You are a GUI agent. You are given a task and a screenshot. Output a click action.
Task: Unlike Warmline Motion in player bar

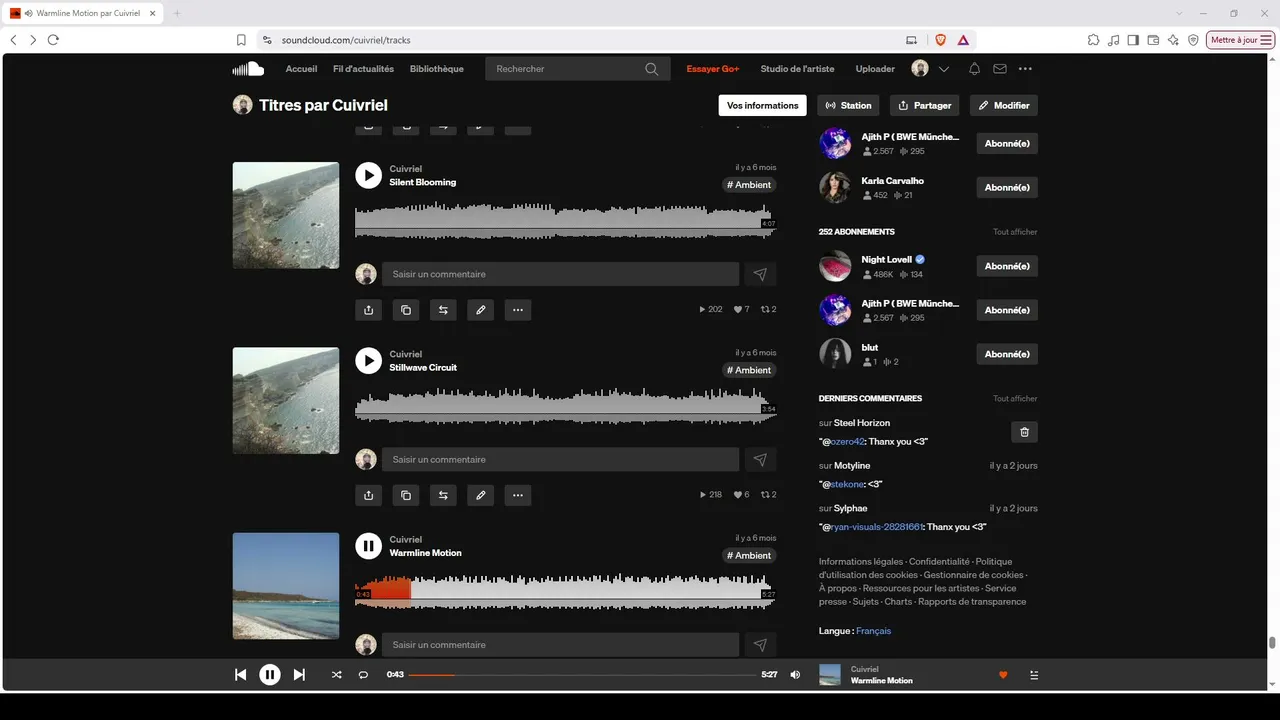[1003, 675]
